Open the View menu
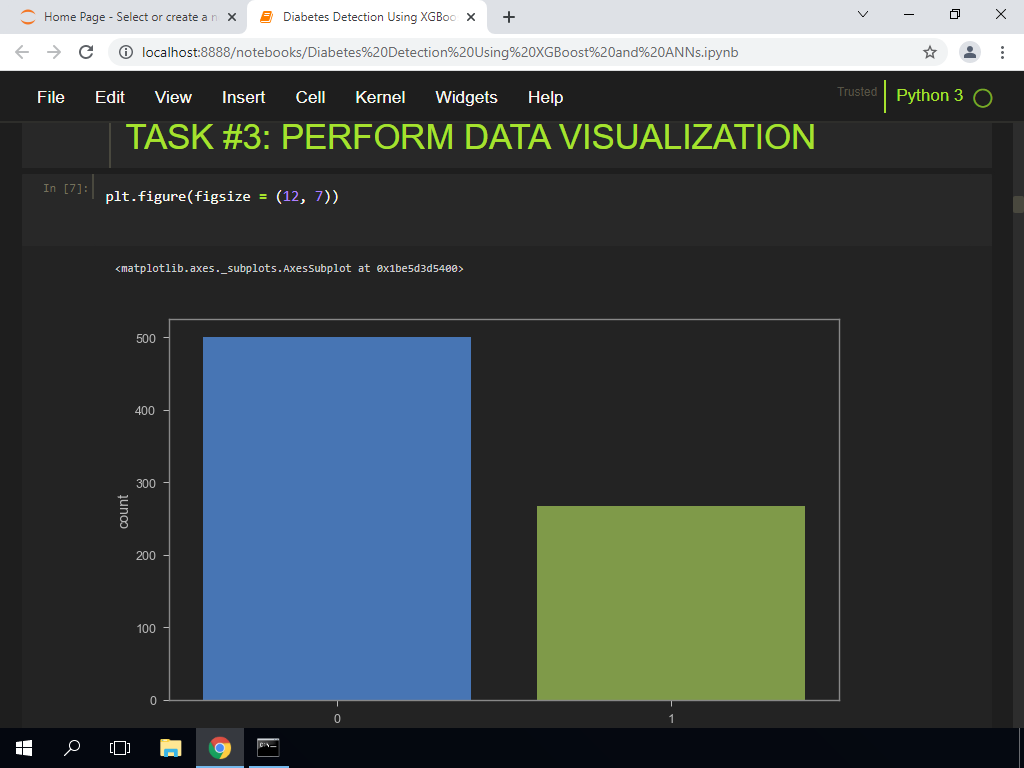Image resolution: width=1024 pixels, height=768 pixels. tap(173, 97)
